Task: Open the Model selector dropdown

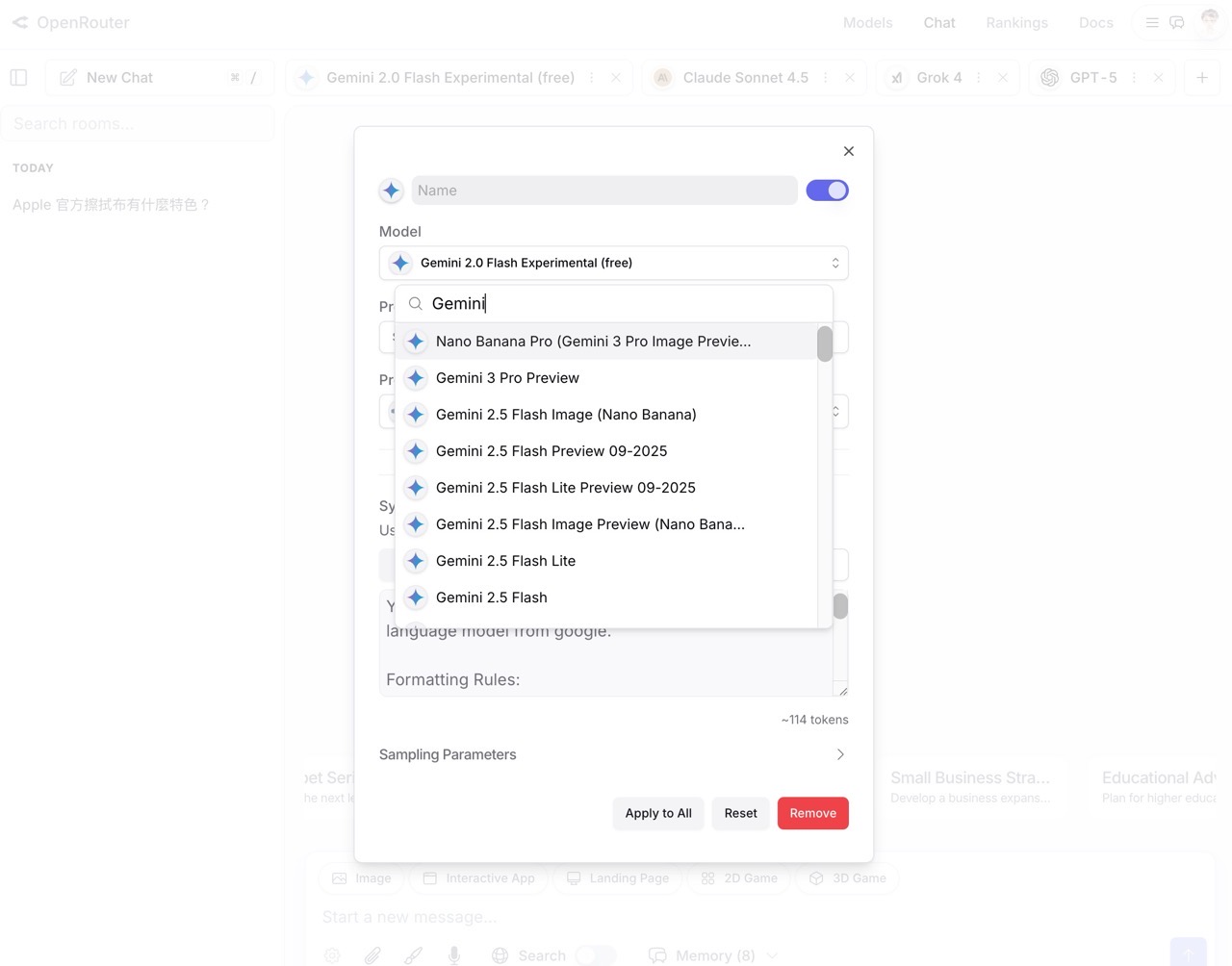Action: point(613,263)
